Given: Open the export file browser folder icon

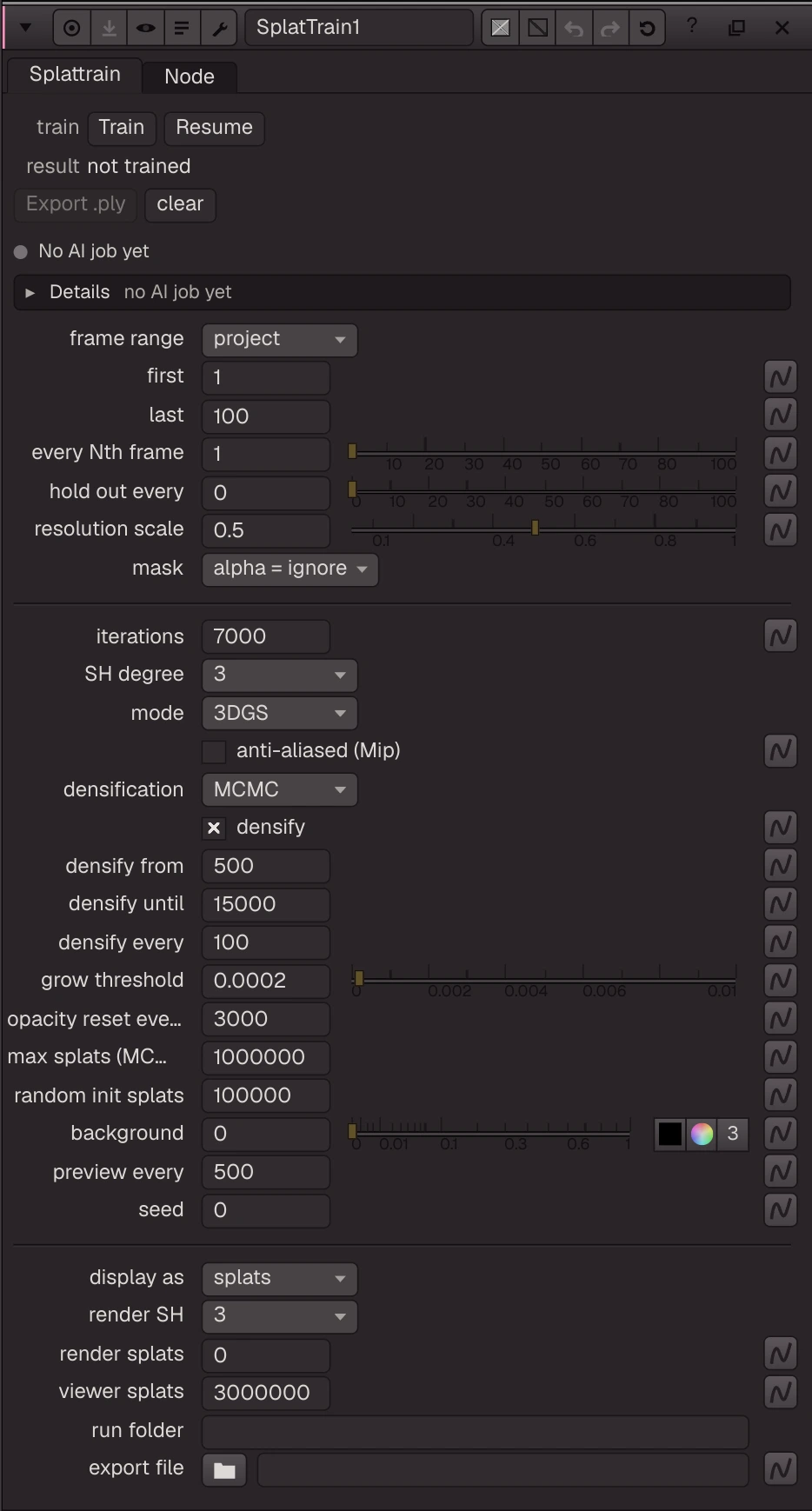Looking at the screenshot, I should coord(224,1470).
